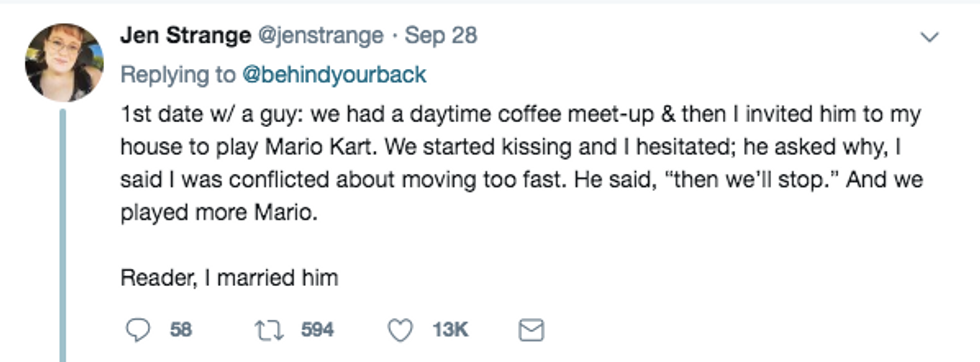980x362 pixels.
Task: Open the tweet options chevron menu
Action: click(x=930, y=38)
